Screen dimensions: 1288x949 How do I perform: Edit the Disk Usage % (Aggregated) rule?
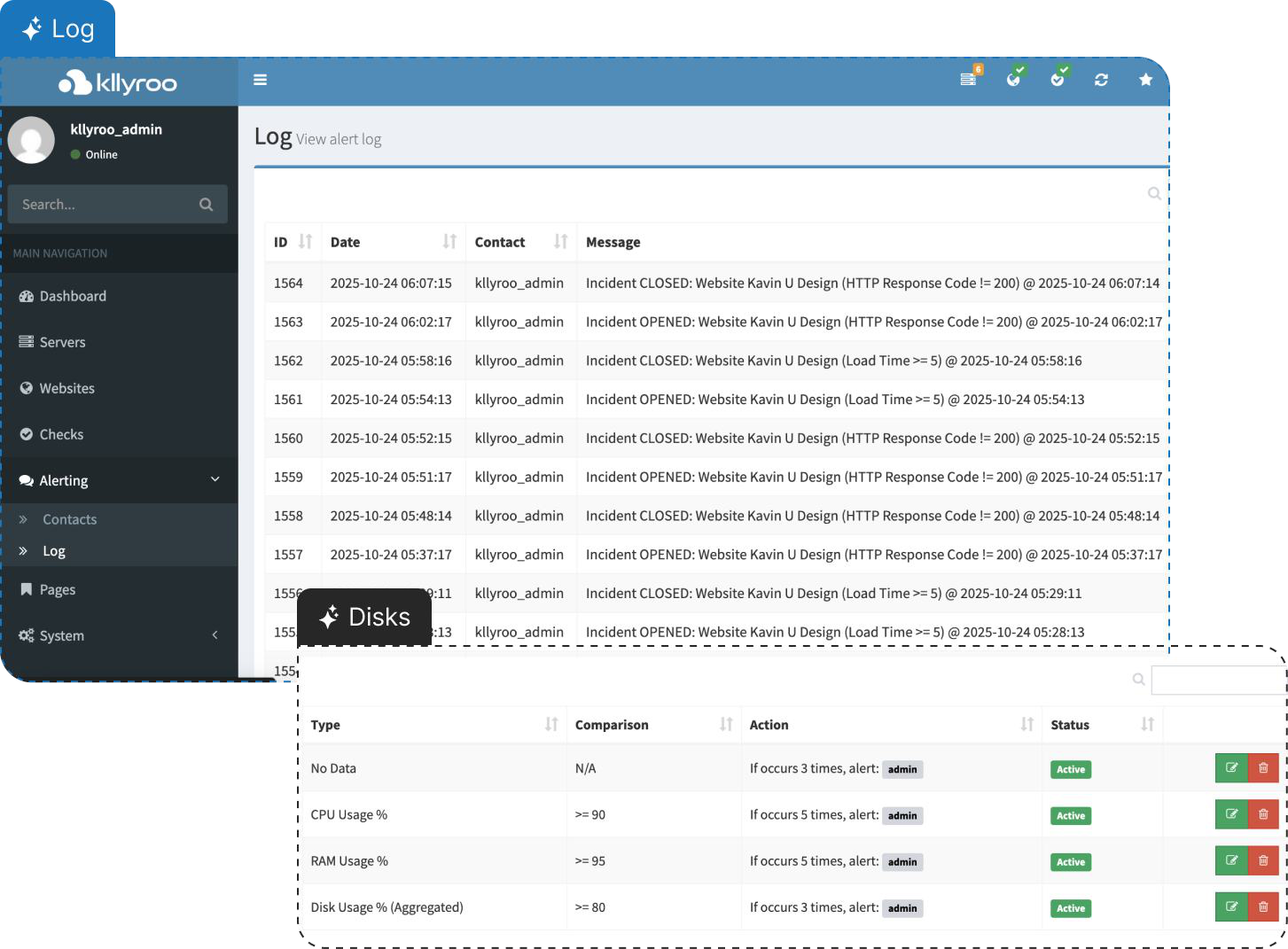click(1231, 906)
